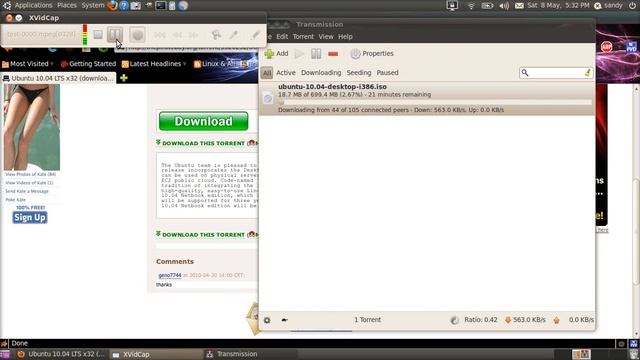
Task: Click XVidCap's step back one frame button
Action: tap(177, 35)
